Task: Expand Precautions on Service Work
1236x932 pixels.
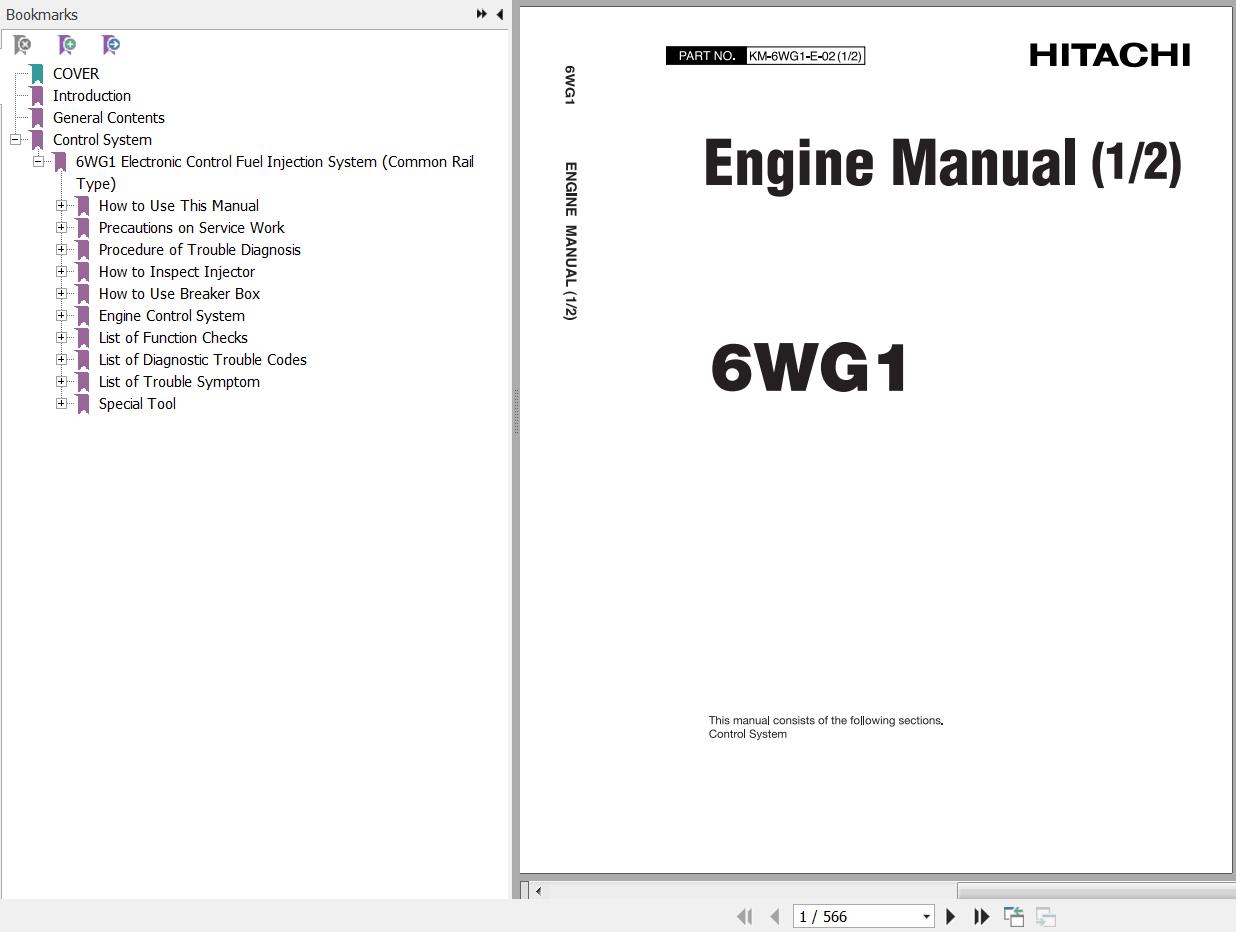Action: tap(61, 228)
